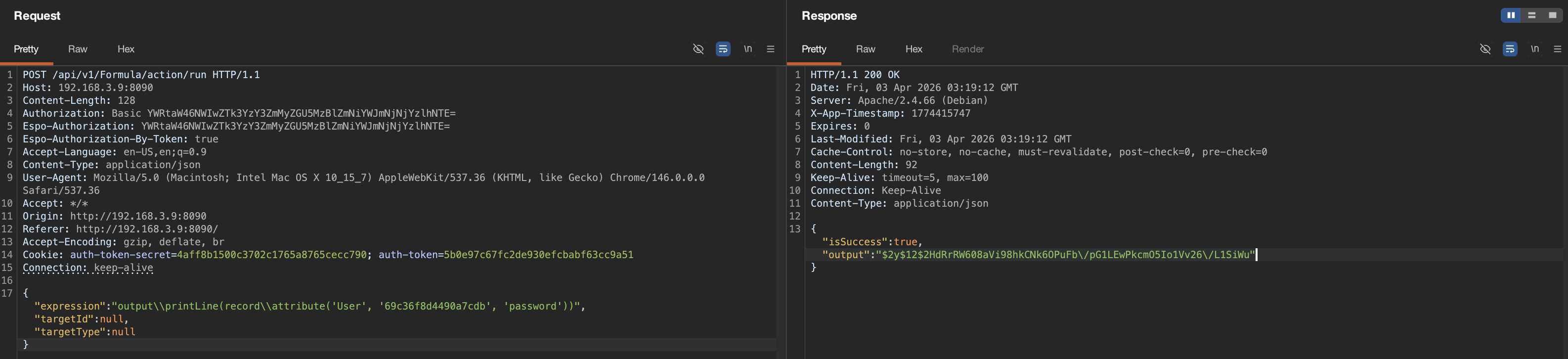Open the Response panel options menu icon

1558,48
